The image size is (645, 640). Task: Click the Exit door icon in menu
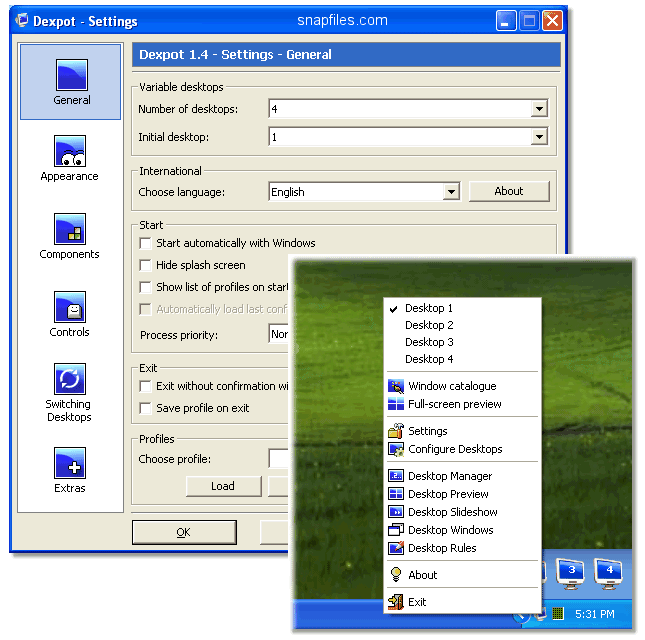(x=396, y=602)
